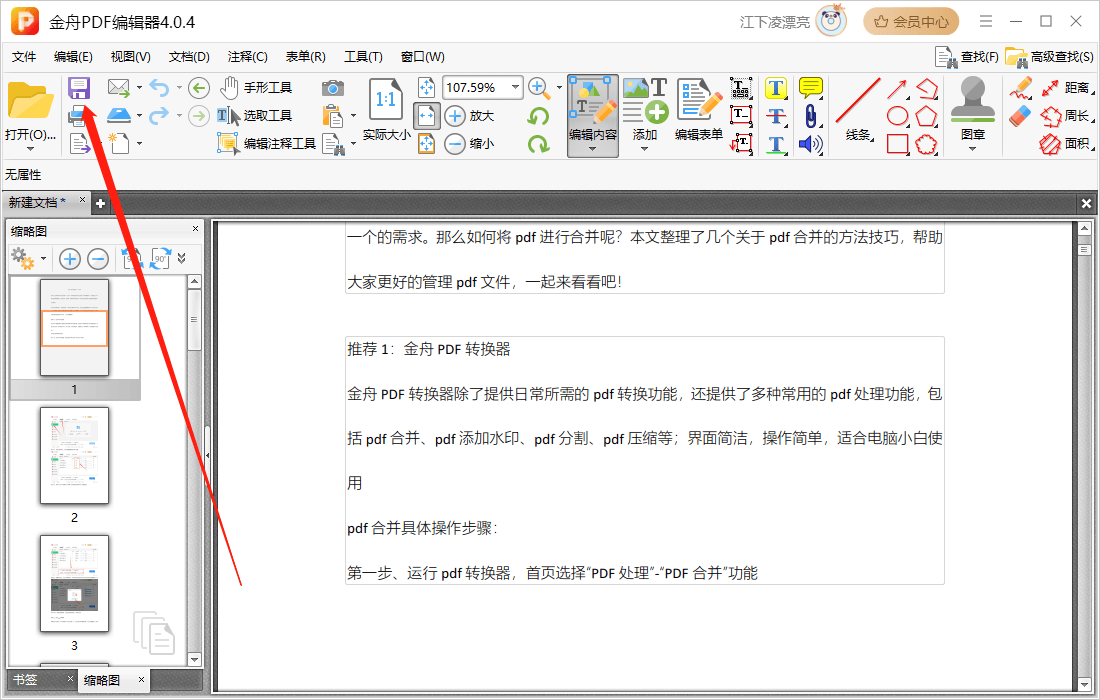
Task: Select the red text box tool icon
Action: click(x=741, y=116)
